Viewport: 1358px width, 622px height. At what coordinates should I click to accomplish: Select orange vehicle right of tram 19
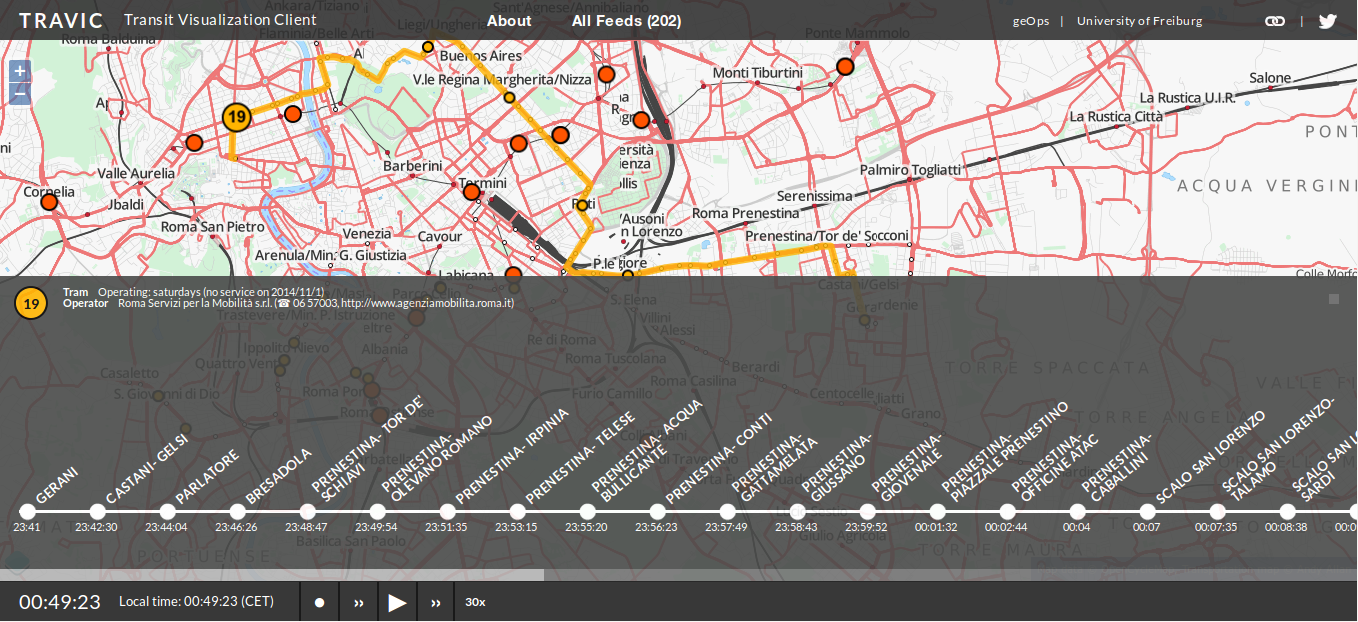click(292, 114)
